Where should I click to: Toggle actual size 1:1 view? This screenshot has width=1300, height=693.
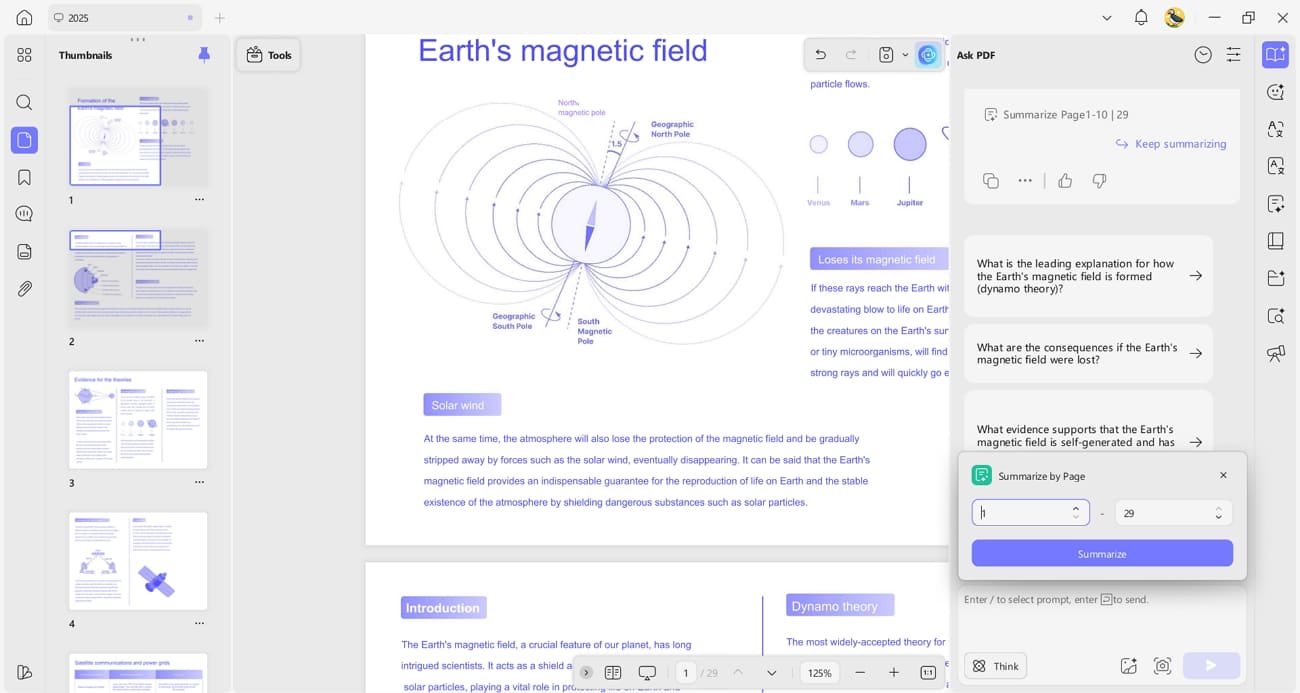click(x=928, y=673)
